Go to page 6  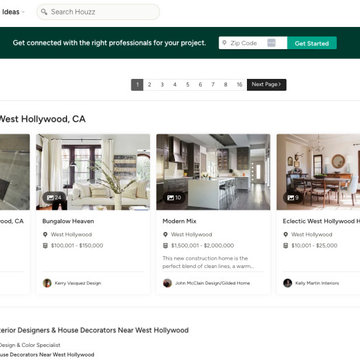tap(200, 85)
